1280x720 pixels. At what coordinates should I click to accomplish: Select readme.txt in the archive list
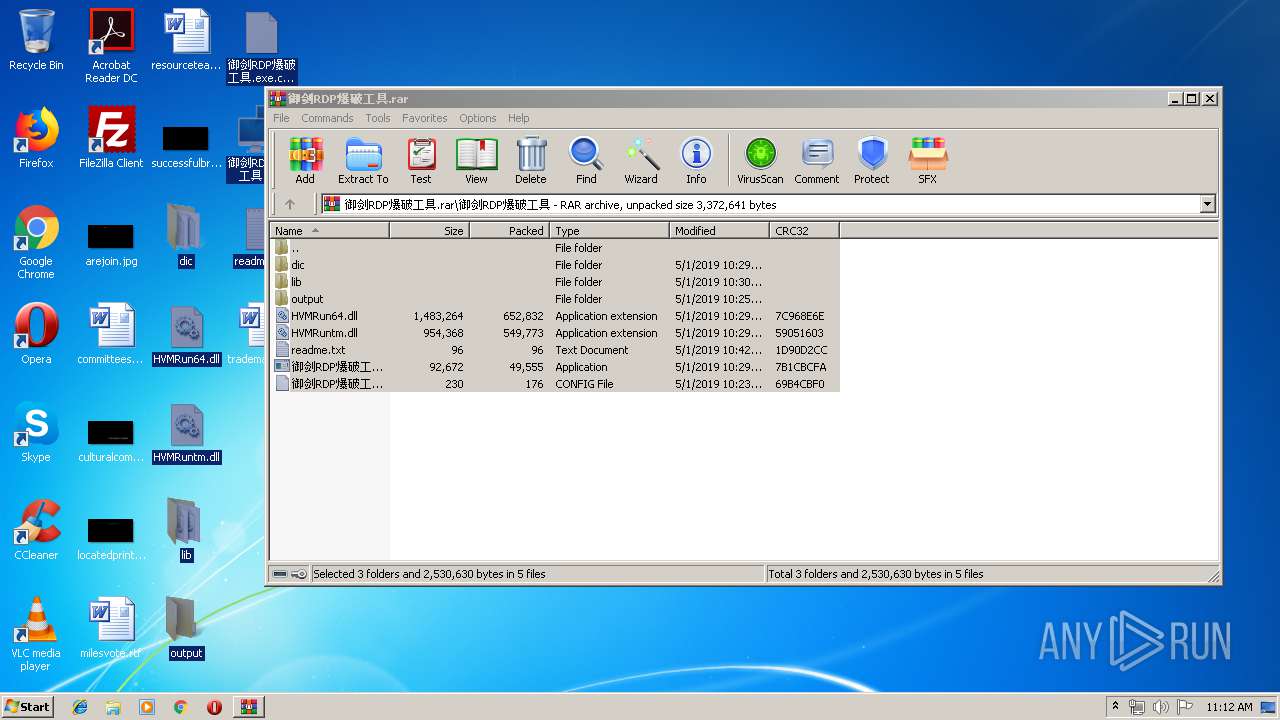point(555,350)
